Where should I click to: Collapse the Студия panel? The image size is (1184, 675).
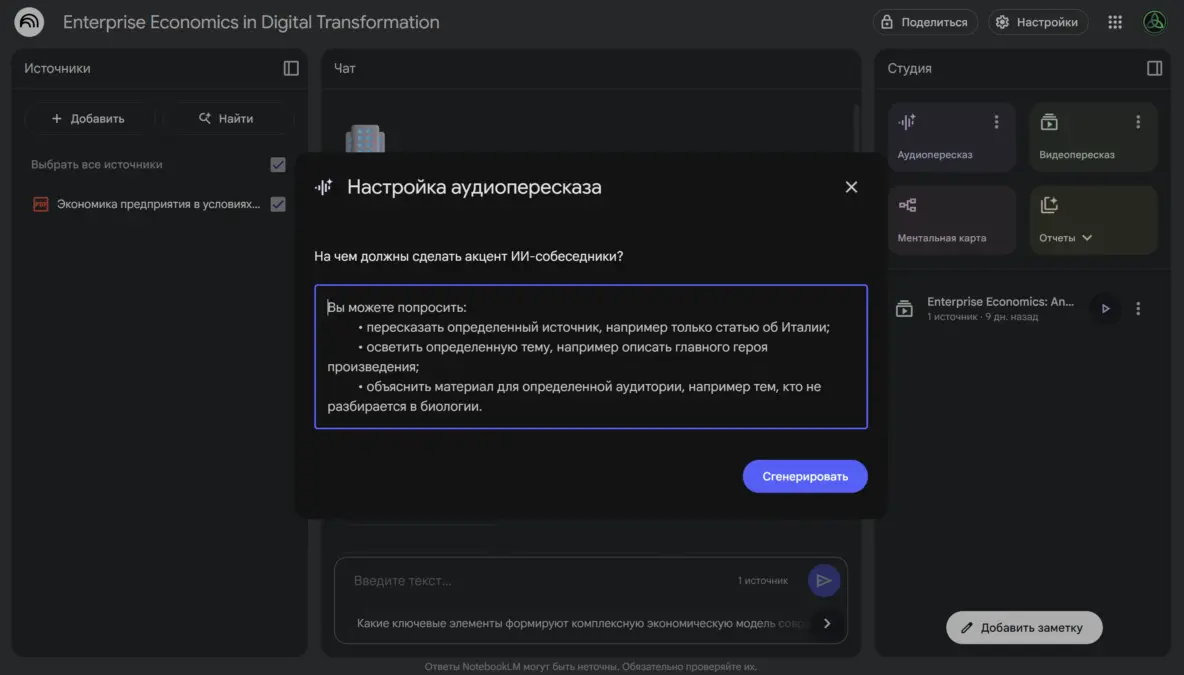[x=1154, y=68]
